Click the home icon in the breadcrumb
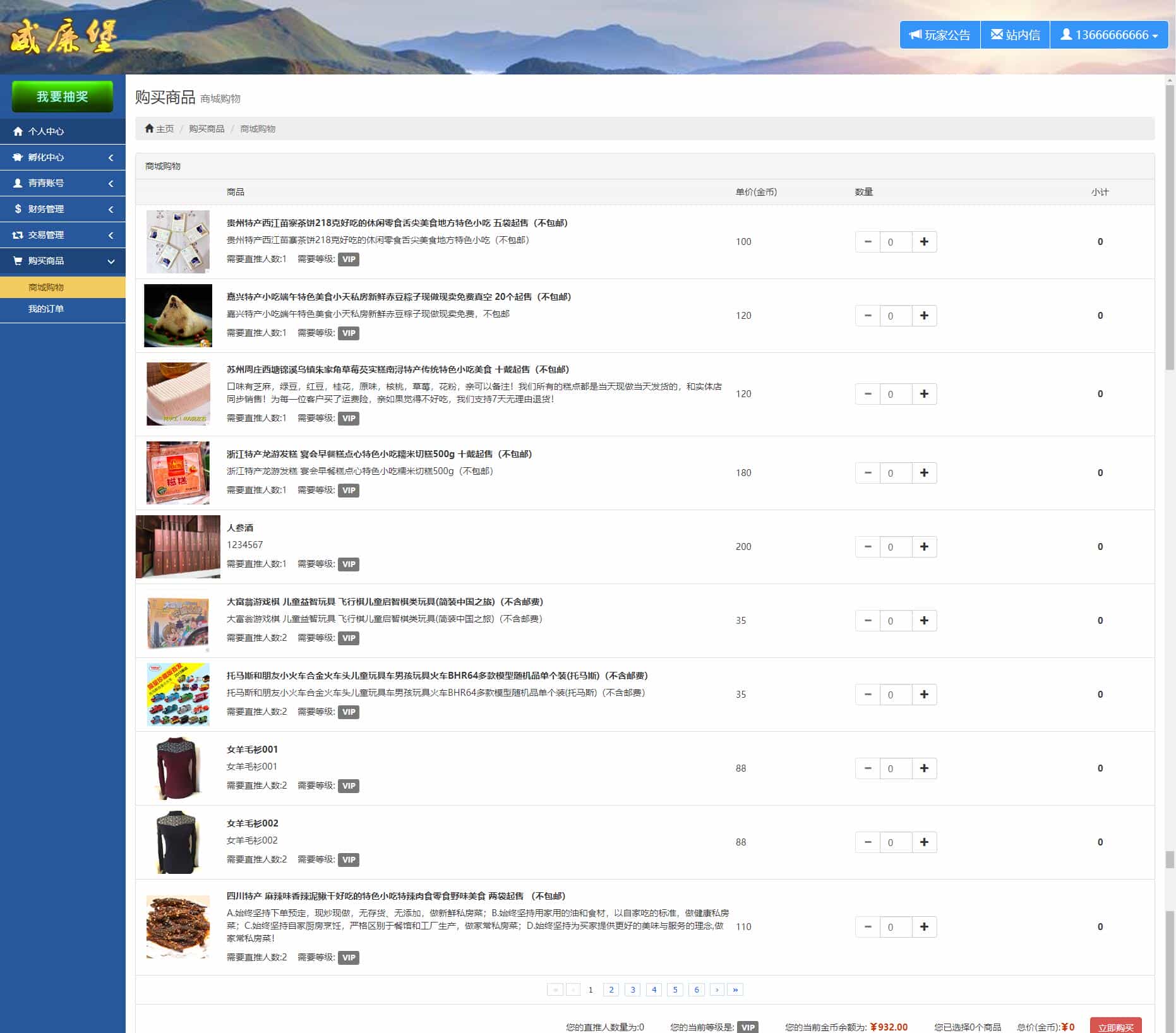This screenshot has width=1176, height=1033. (150, 128)
